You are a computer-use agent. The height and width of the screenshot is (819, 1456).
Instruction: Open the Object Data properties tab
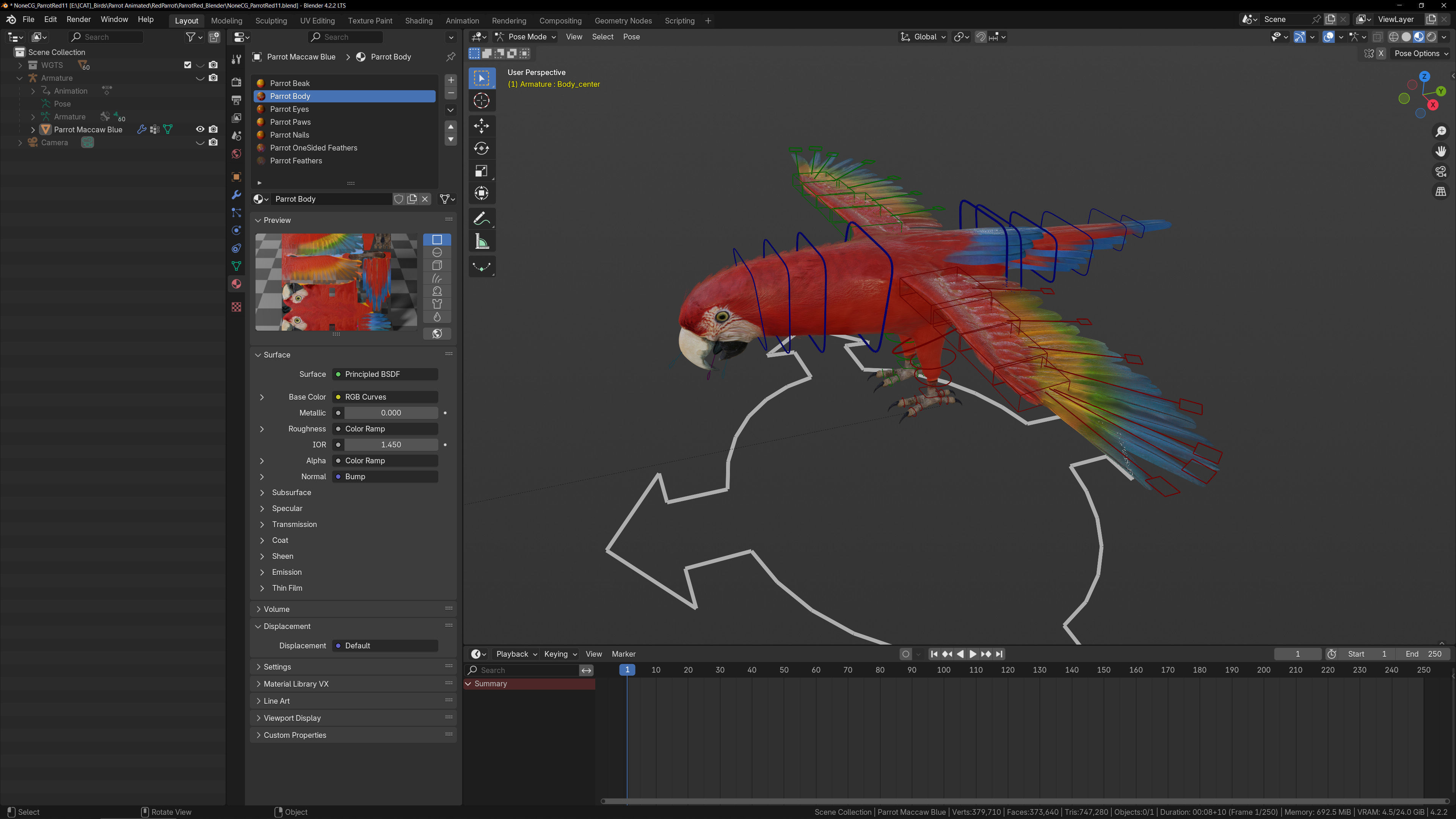(236, 266)
